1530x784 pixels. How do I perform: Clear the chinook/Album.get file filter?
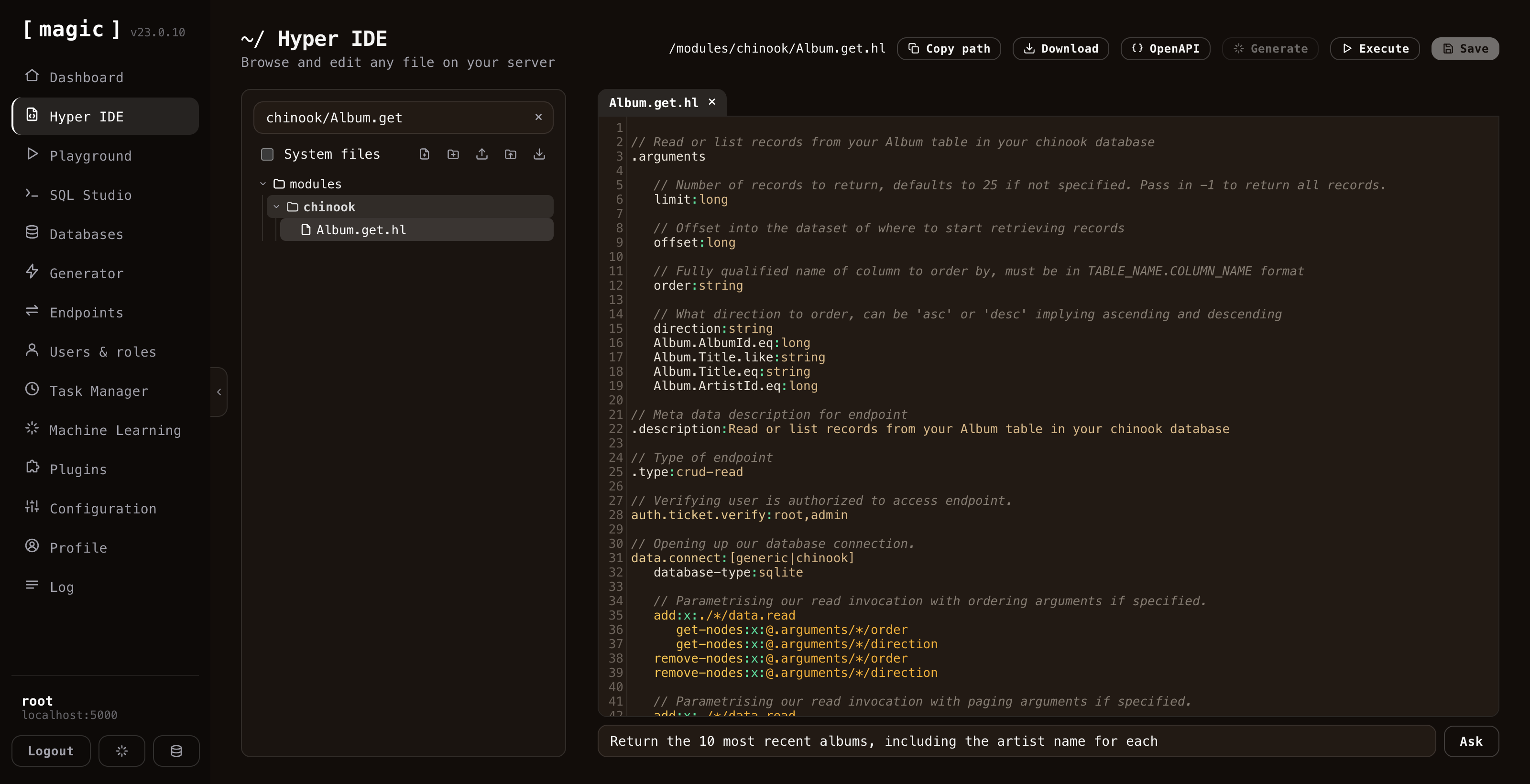coord(539,117)
